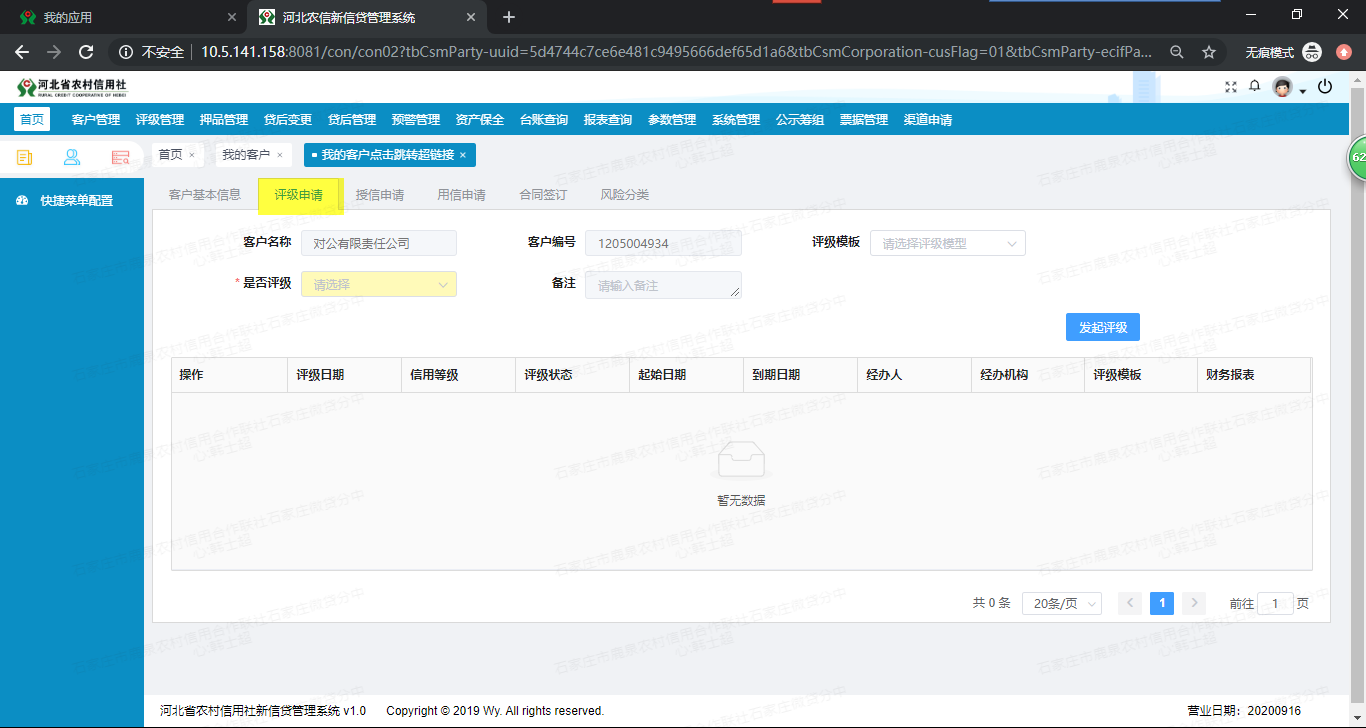The image size is (1366, 728).
Task: Switch to the 授信申请 tab
Action: pyautogui.click(x=380, y=194)
